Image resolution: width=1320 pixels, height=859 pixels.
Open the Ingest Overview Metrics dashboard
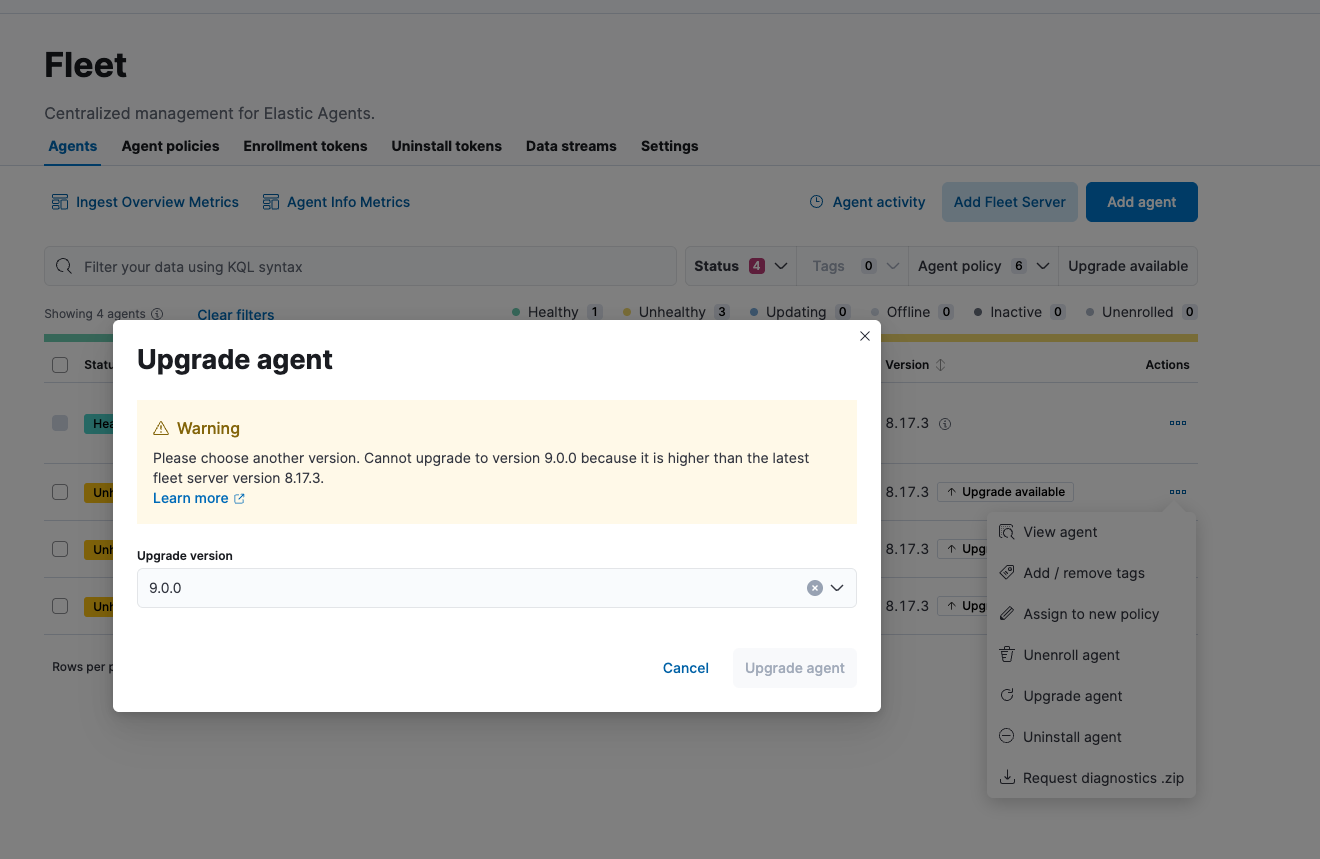click(x=144, y=202)
